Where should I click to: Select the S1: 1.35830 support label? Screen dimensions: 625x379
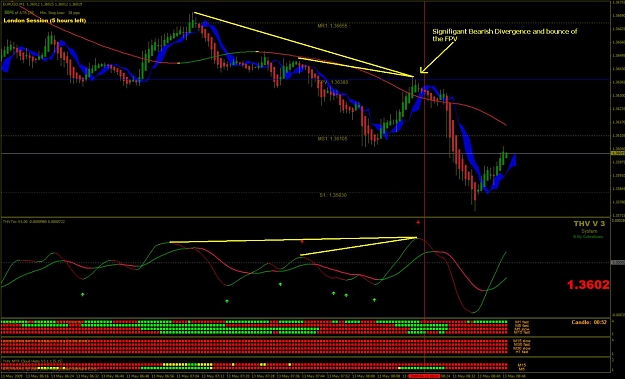point(333,195)
